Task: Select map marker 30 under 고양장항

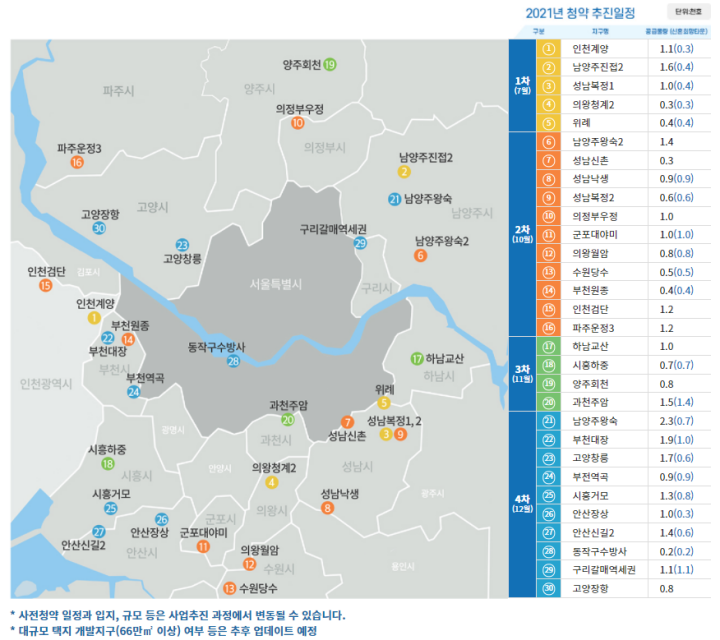Action: pyautogui.click(x=99, y=228)
